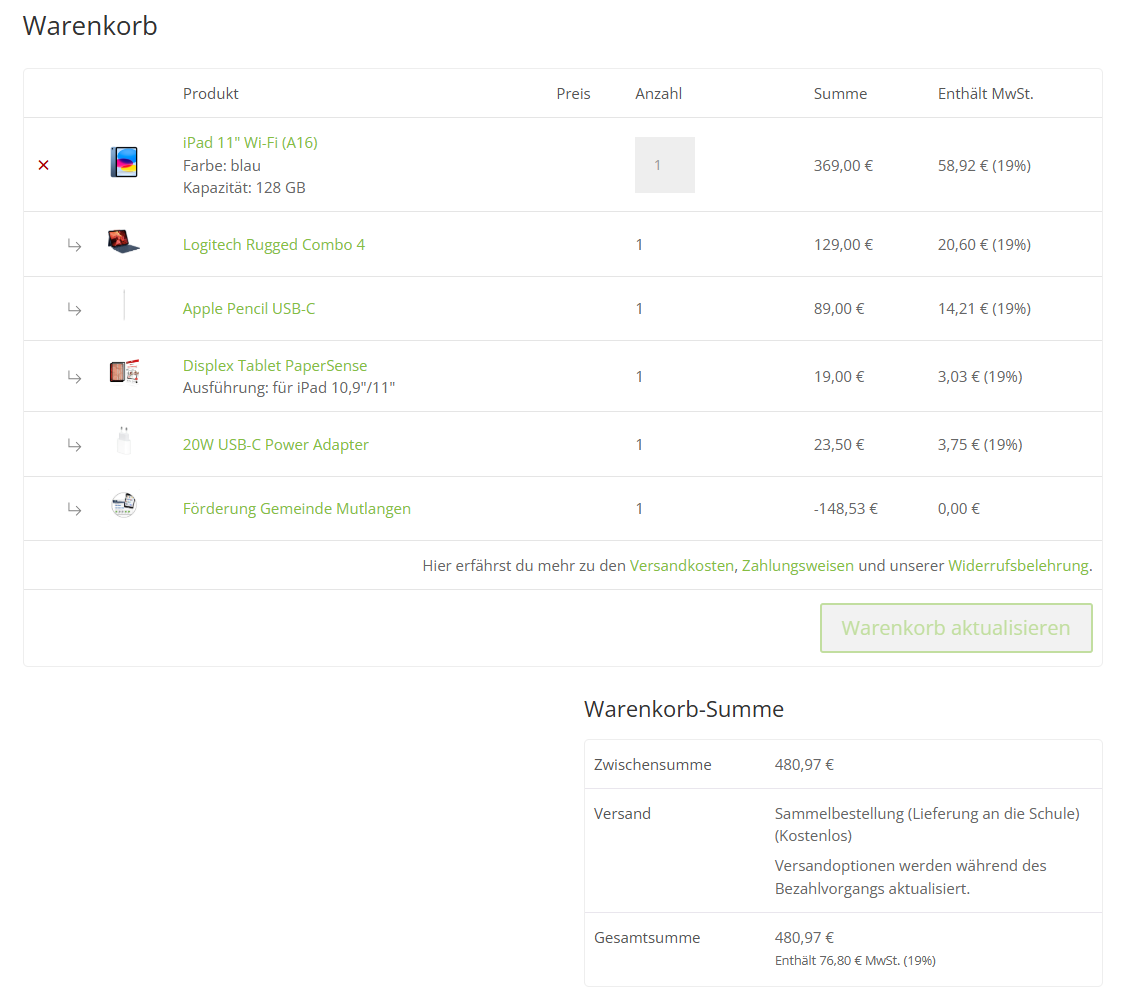1127x1007 pixels.
Task: Click the Enthält MwSt. column header
Action: [x=985, y=93]
